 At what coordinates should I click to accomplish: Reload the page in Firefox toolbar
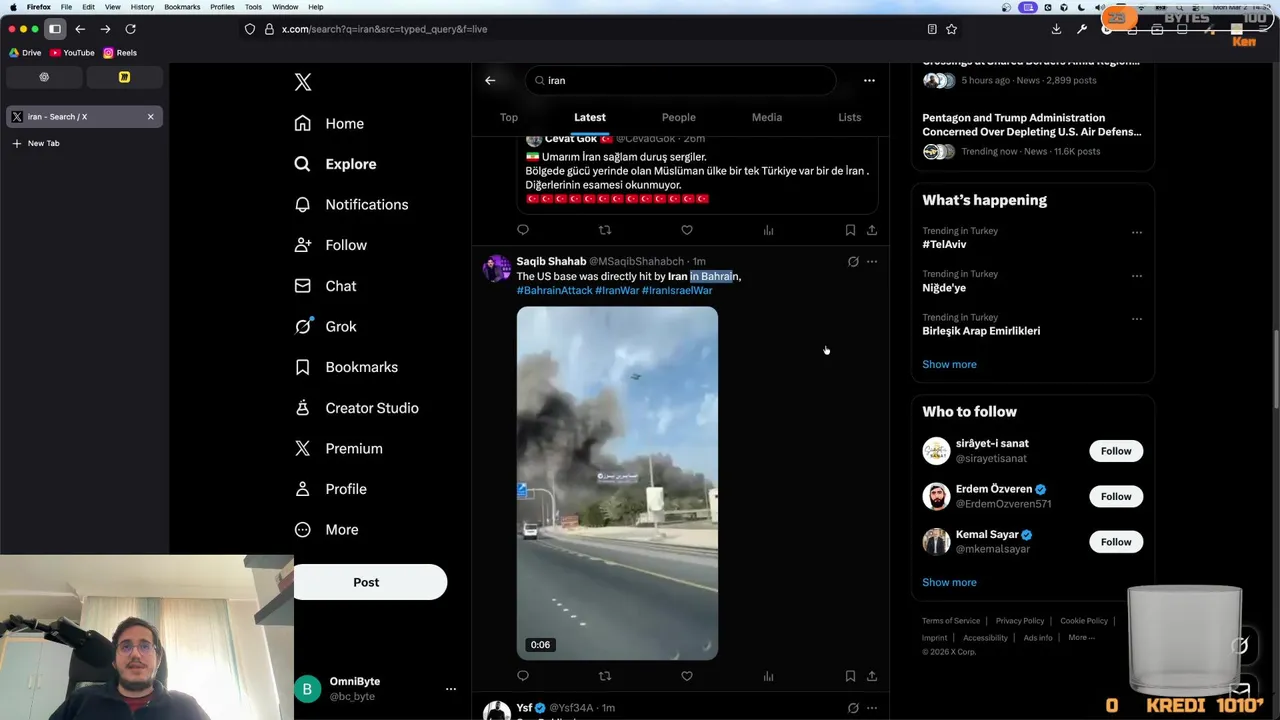[130, 29]
